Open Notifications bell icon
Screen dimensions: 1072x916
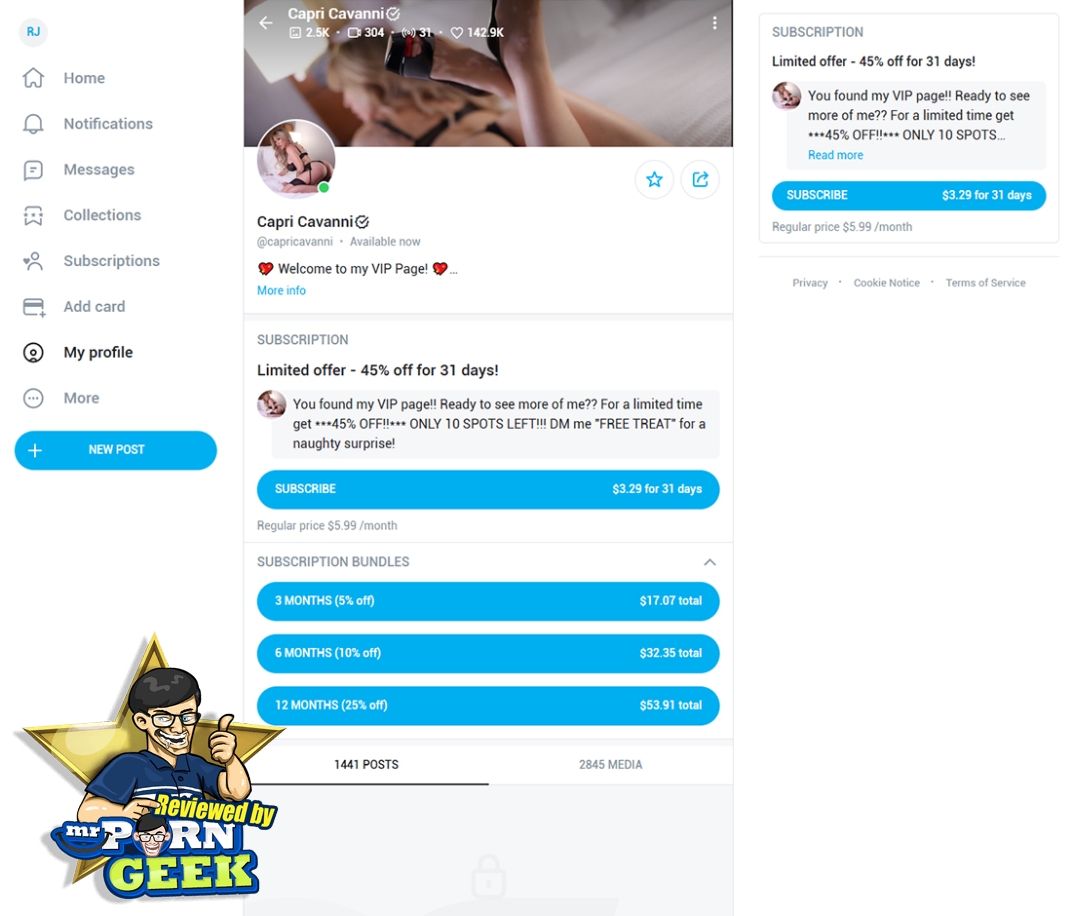[x=33, y=124]
